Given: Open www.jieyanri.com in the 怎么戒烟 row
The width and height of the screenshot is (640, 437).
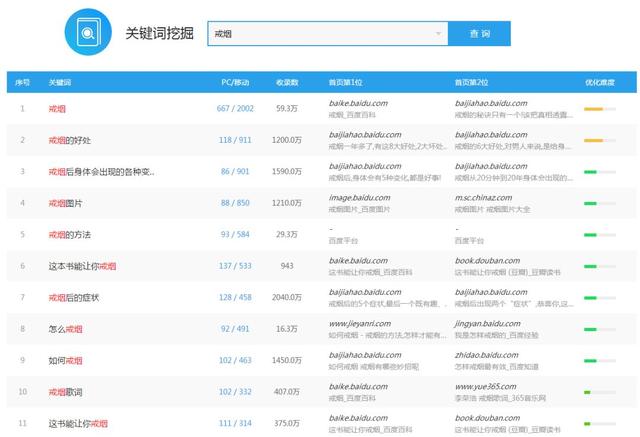Looking at the screenshot, I should (x=363, y=323).
